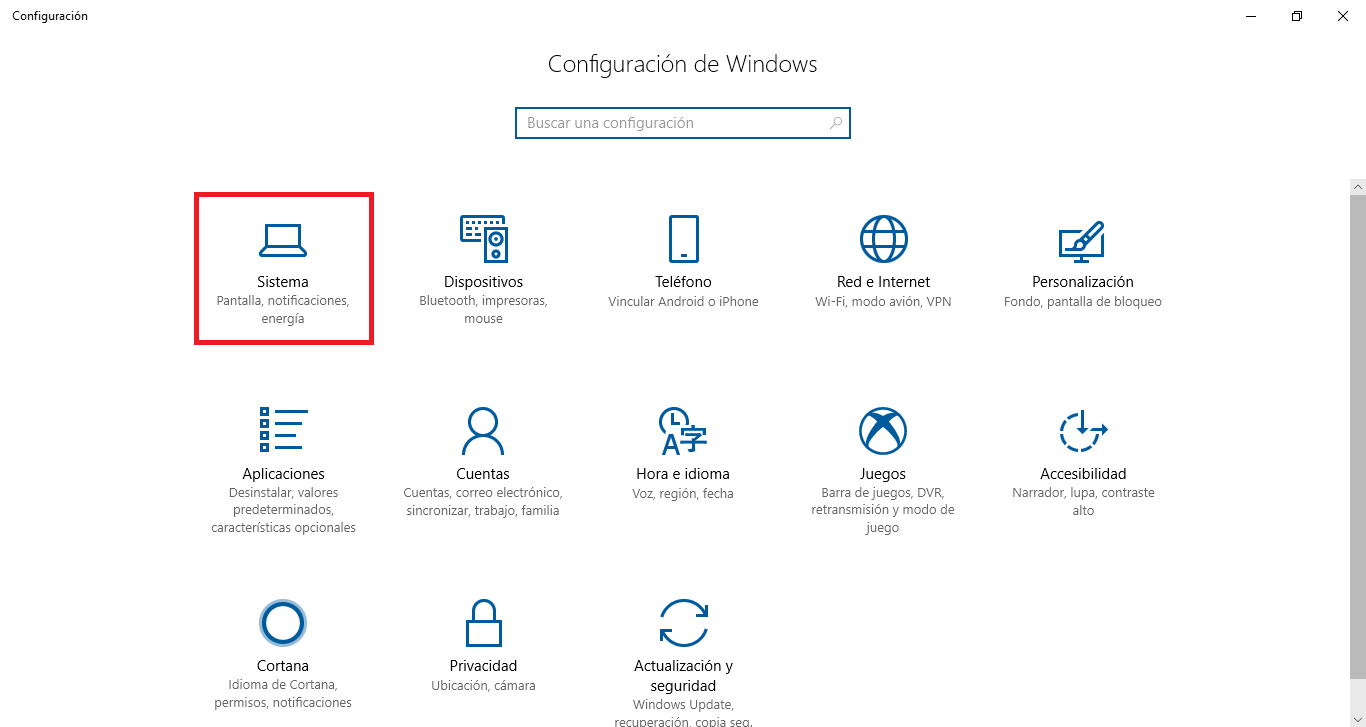This screenshot has width=1366, height=727.
Task: Open the Juegos Xbox icon
Action: [883, 431]
